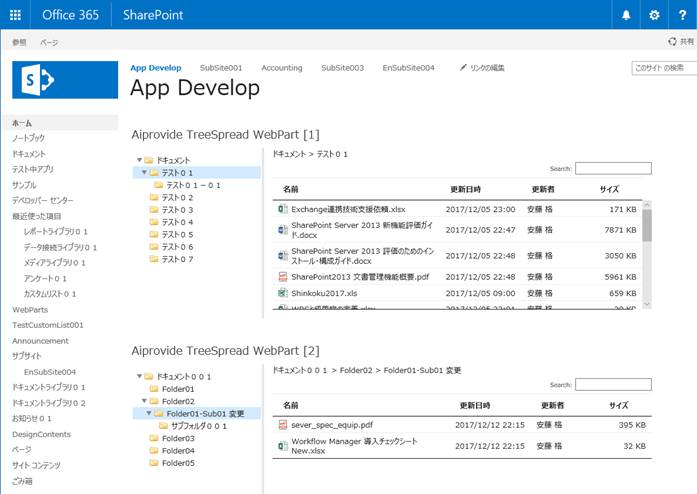Click the このサイトの検索 site search box

[664, 68]
